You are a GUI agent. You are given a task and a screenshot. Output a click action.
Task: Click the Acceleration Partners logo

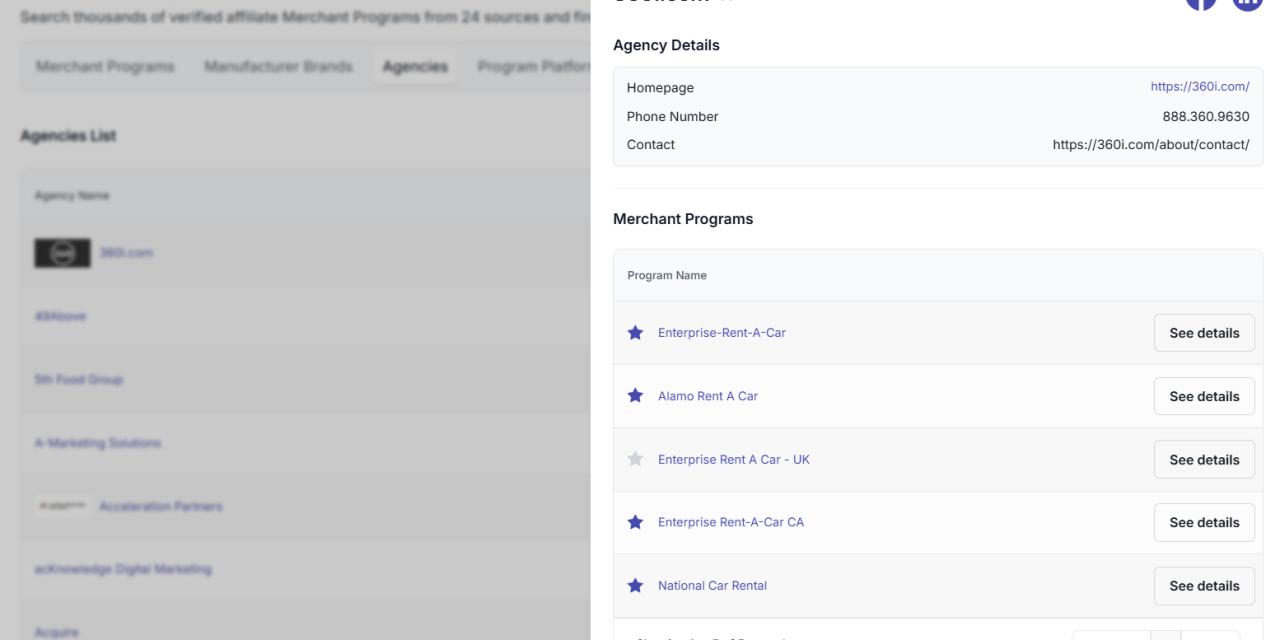point(65,505)
